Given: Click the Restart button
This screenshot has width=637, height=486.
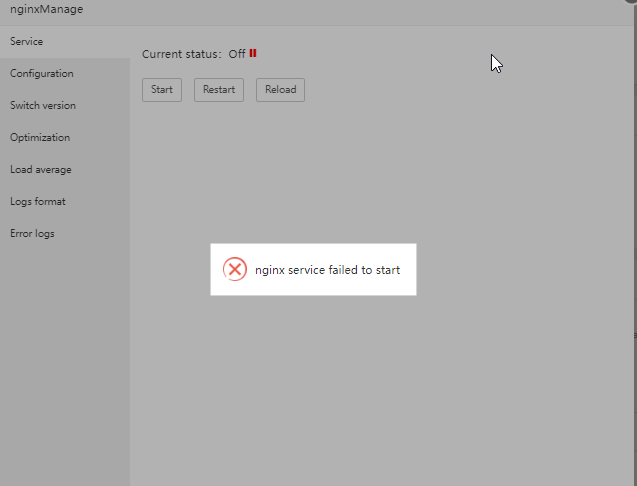Looking at the screenshot, I should 219,90.
